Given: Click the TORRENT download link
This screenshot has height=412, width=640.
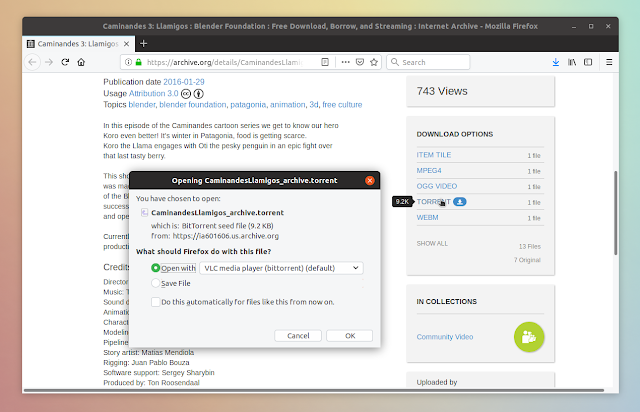Looking at the screenshot, I should coord(433,202).
